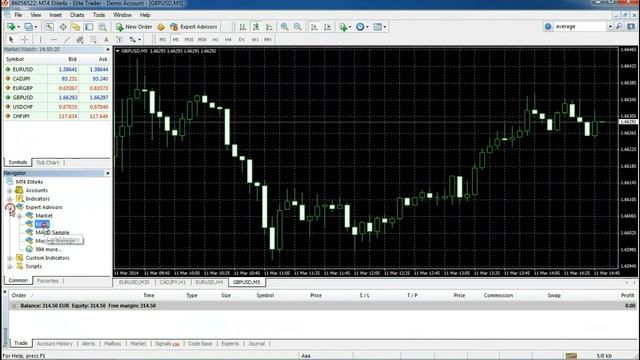Expand the Custom Indicators tree node
The width and height of the screenshot is (640, 360).
(x=9, y=258)
